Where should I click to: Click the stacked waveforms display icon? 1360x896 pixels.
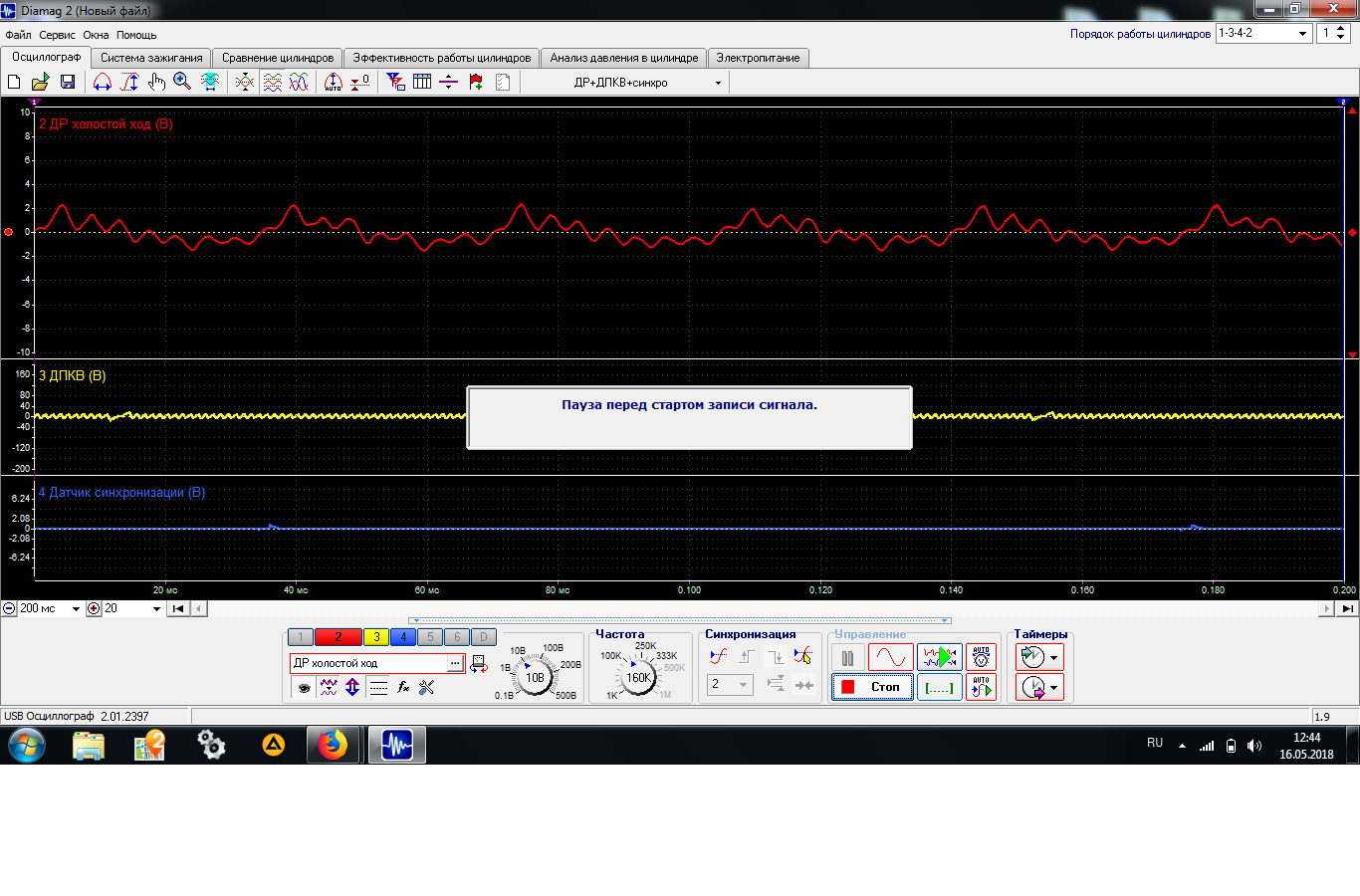[x=272, y=82]
